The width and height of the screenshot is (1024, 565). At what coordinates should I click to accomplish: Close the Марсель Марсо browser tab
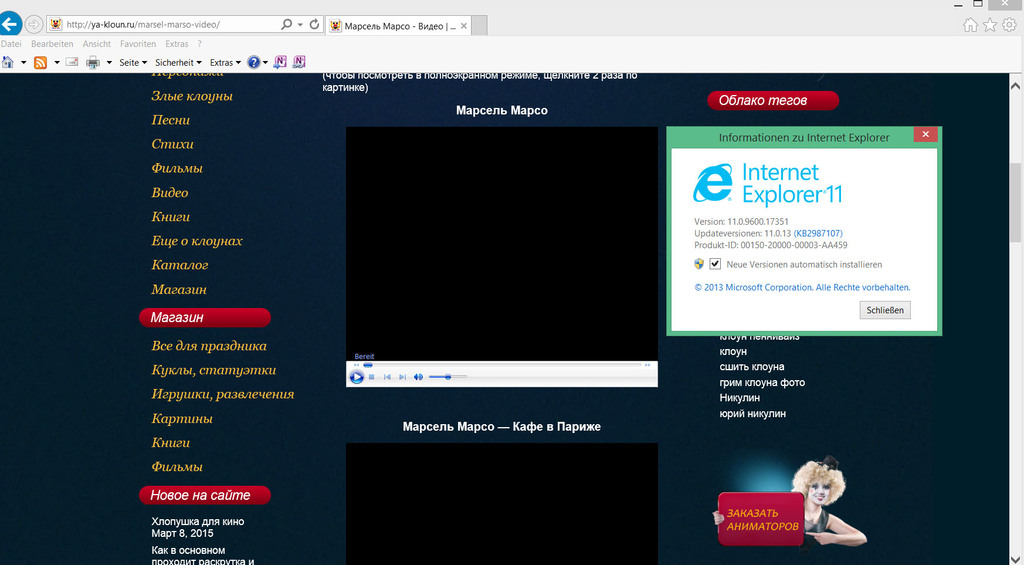[x=464, y=26]
